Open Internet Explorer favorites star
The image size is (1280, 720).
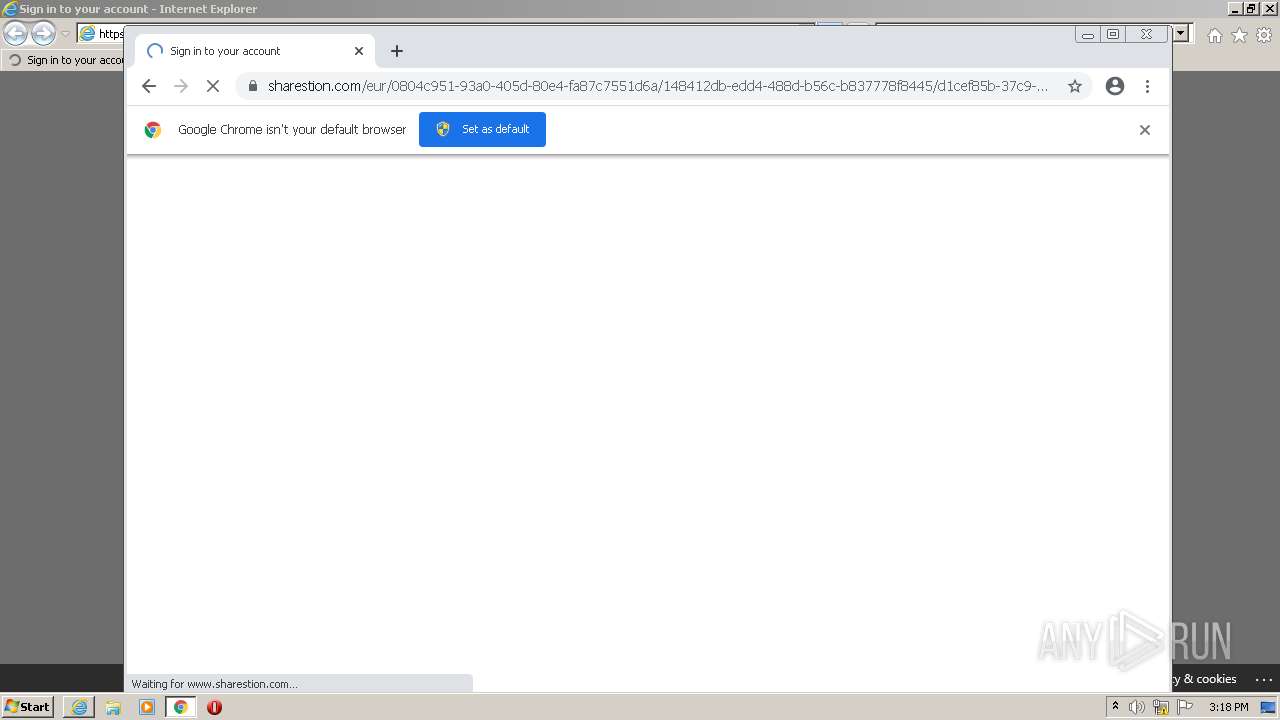coord(1239,35)
